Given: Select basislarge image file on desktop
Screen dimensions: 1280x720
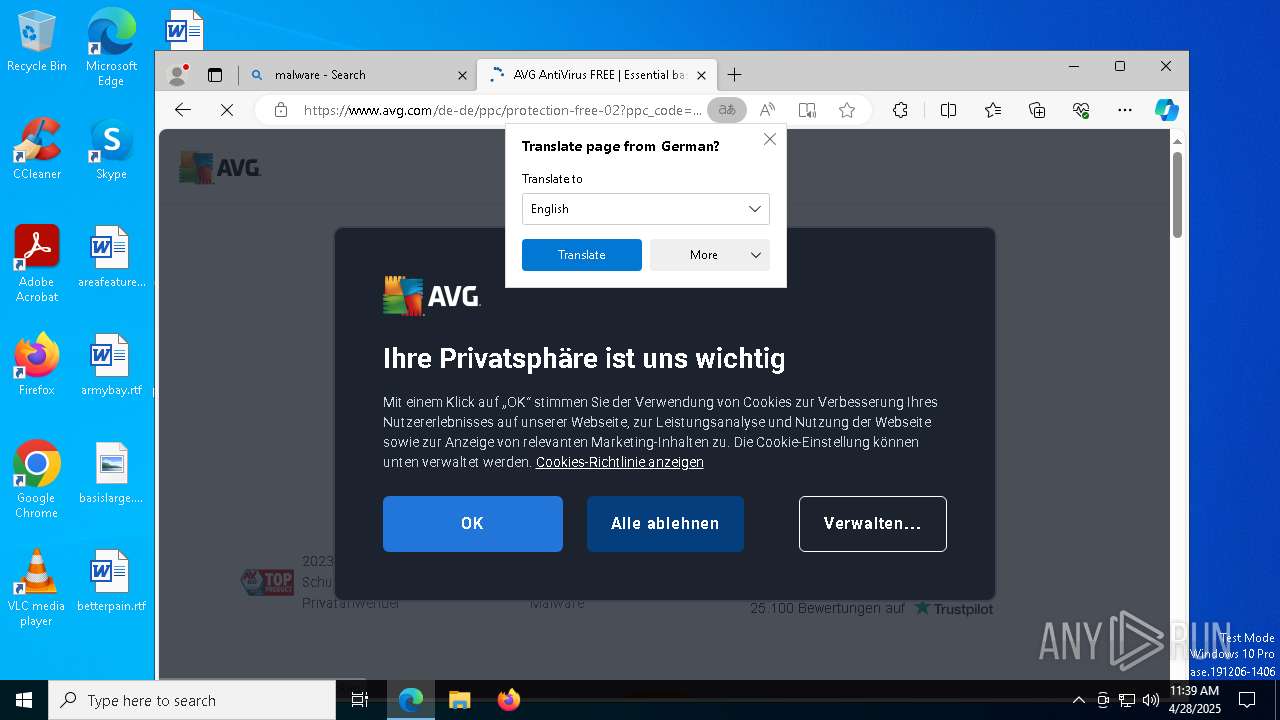Looking at the screenshot, I should click(x=111, y=472).
